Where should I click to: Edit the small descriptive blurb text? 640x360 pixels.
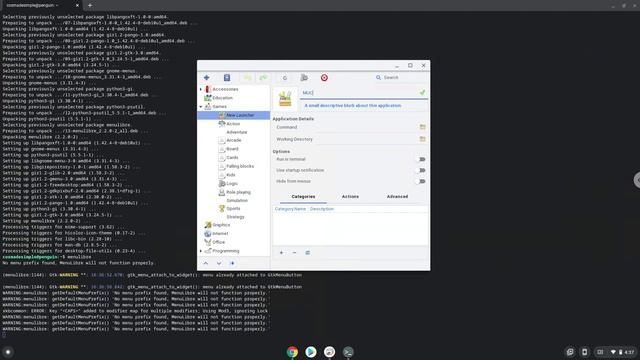coord(353,106)
